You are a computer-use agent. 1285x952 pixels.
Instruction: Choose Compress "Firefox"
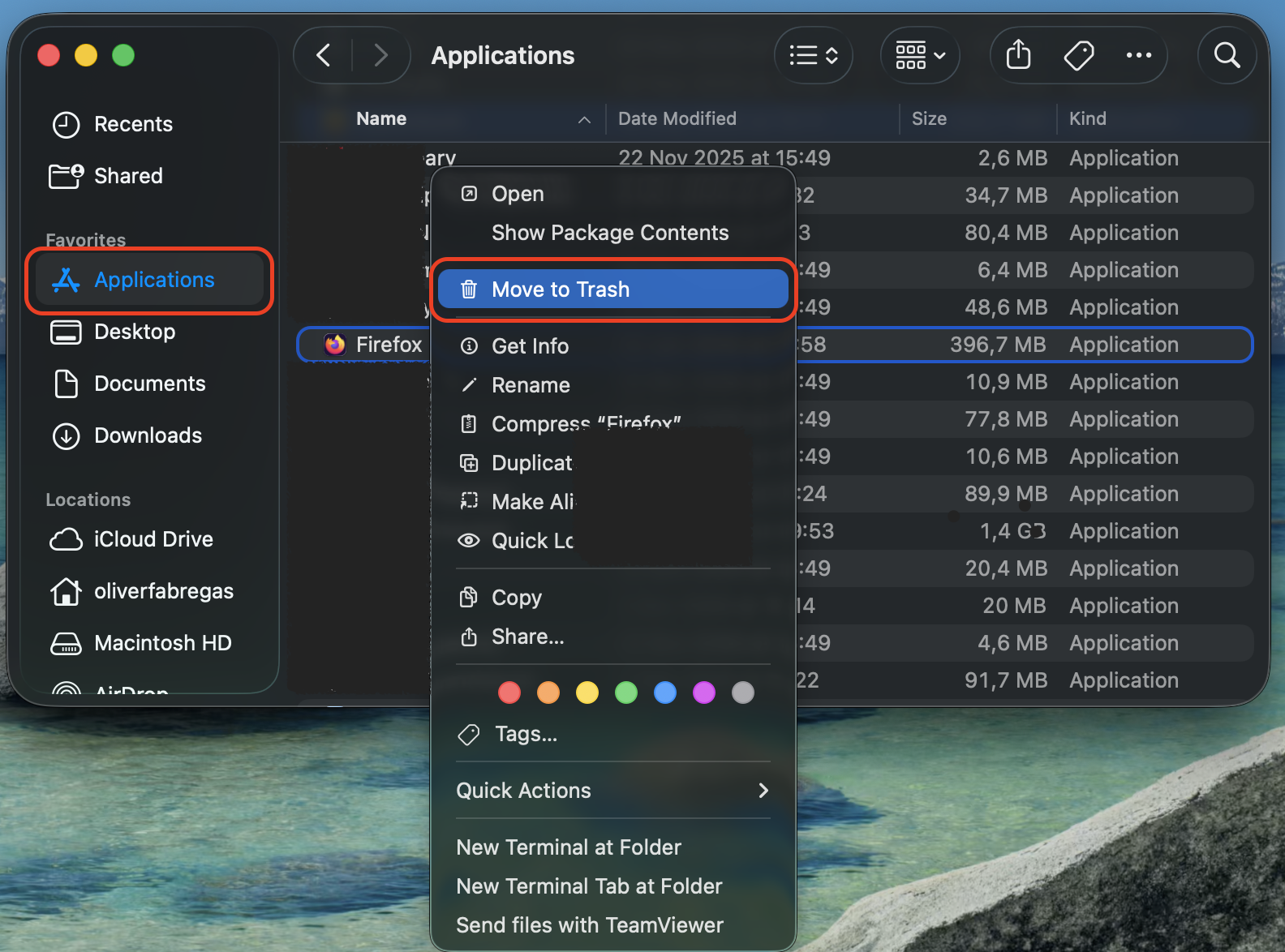click(x=612, y=424)
